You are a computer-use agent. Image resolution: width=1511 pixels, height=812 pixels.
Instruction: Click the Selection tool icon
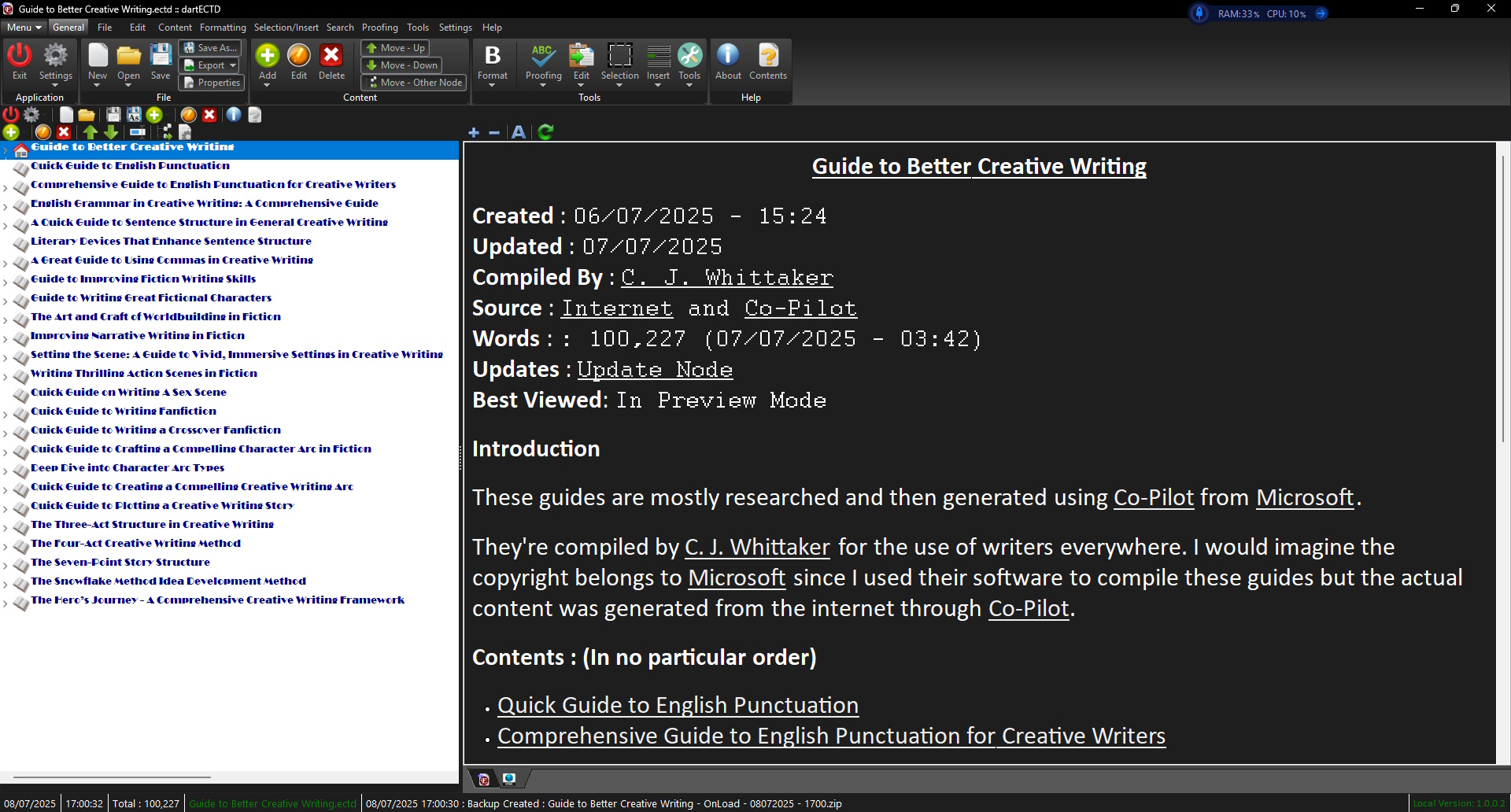click(x=619, y=57)
